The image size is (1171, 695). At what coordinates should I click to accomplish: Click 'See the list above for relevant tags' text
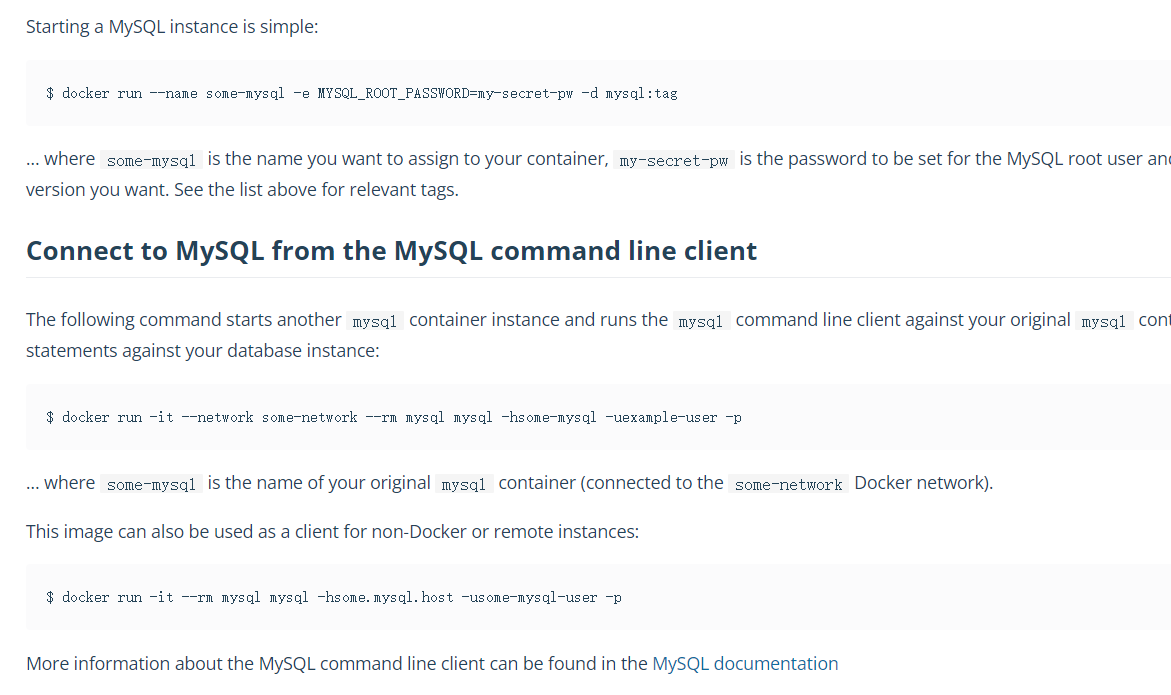[317, 190]
